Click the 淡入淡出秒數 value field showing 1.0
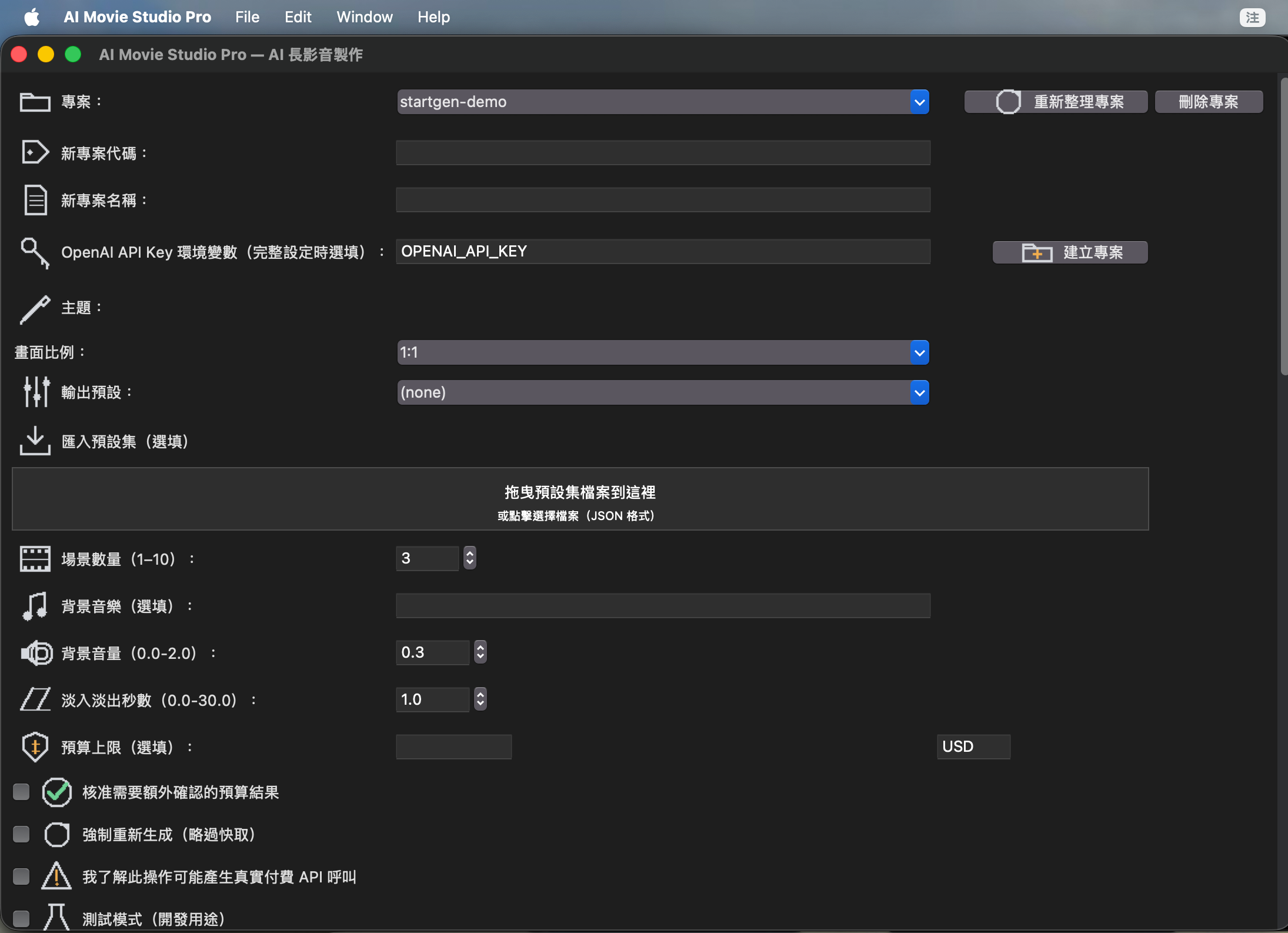1288x933 pixels. coord(432,699)
